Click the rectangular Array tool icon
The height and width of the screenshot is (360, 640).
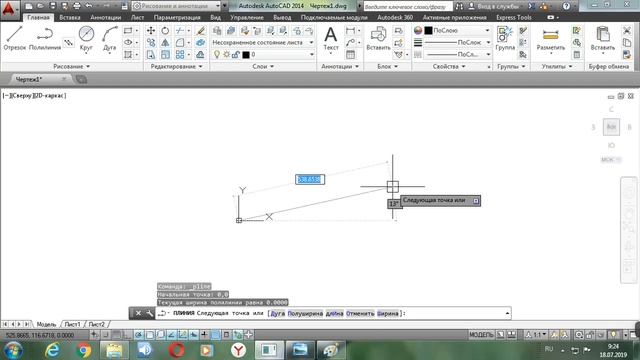coord(180,54)
